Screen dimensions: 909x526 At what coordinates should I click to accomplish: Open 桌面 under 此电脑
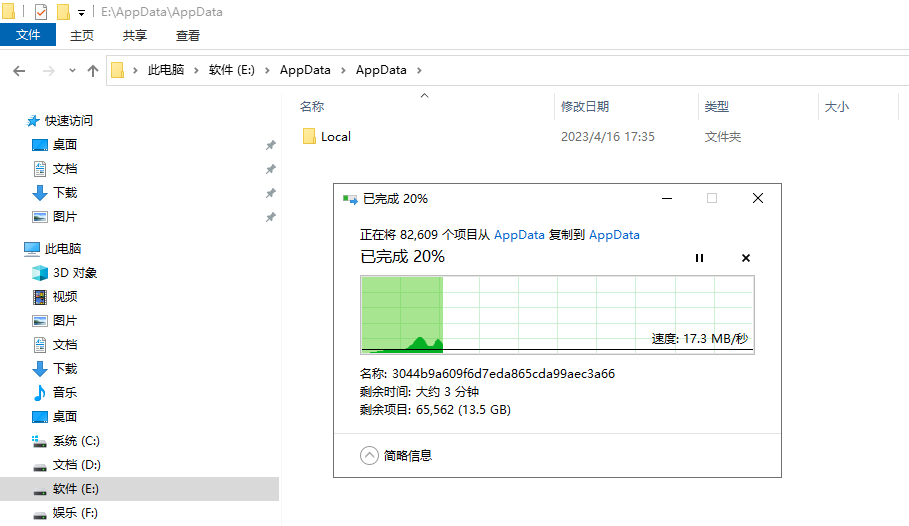click(65, 416)
